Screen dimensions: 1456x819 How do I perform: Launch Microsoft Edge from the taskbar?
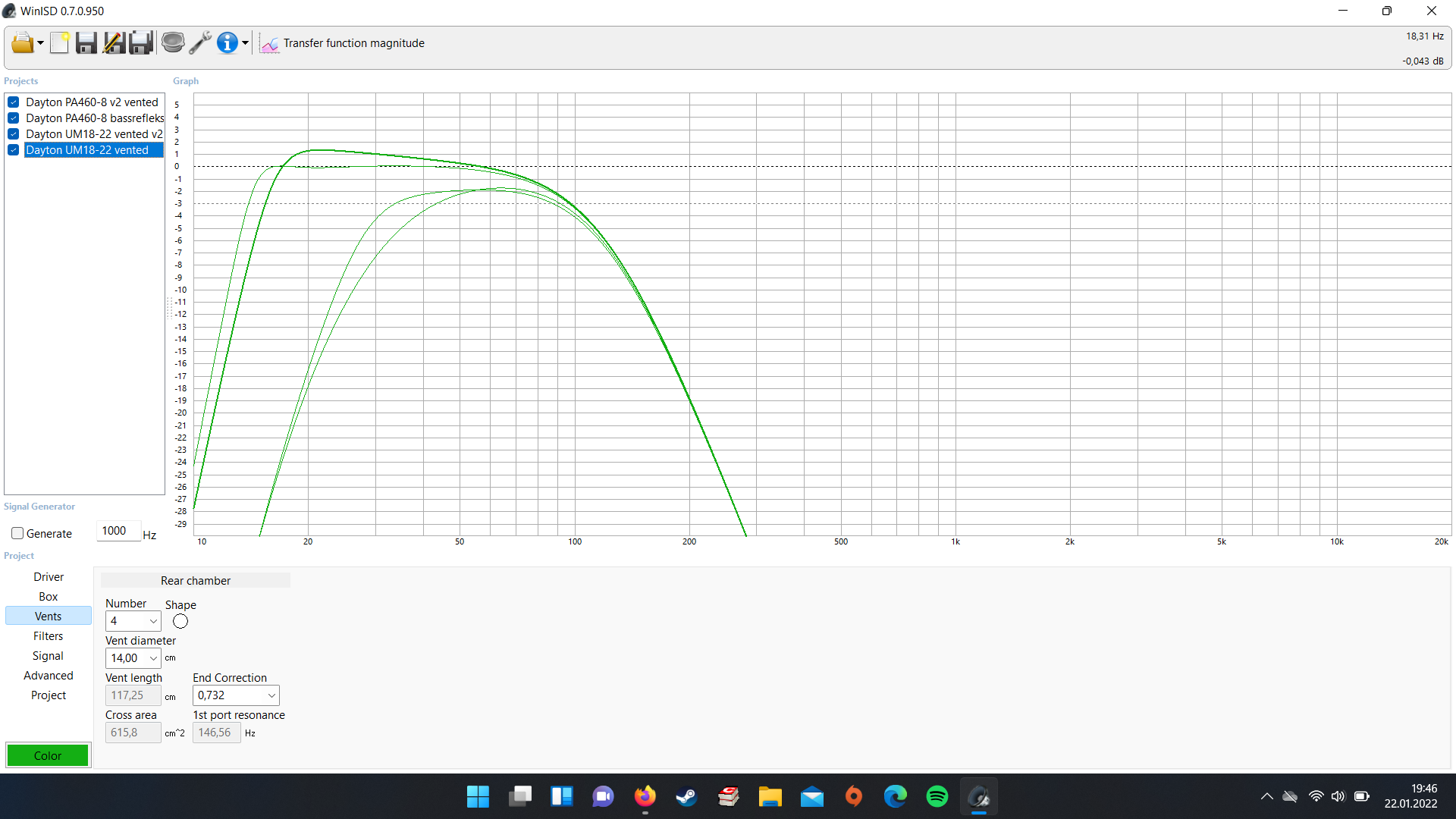(x=895, y=796)
